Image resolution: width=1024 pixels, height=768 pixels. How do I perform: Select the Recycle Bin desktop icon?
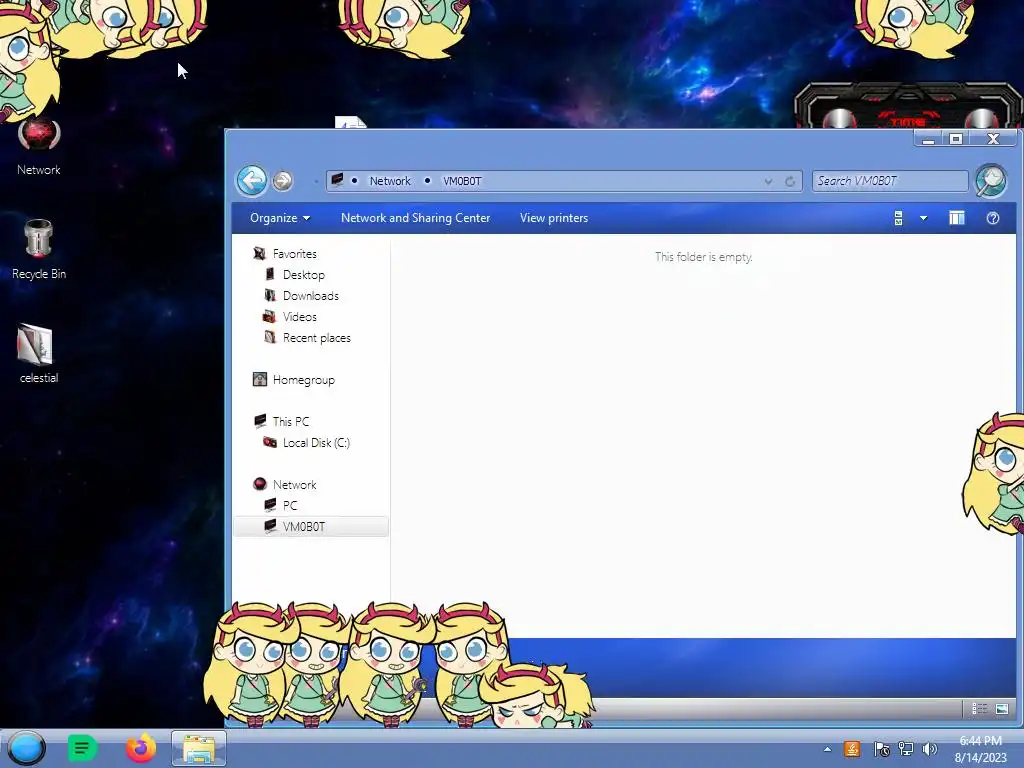[x=39, y=250]
